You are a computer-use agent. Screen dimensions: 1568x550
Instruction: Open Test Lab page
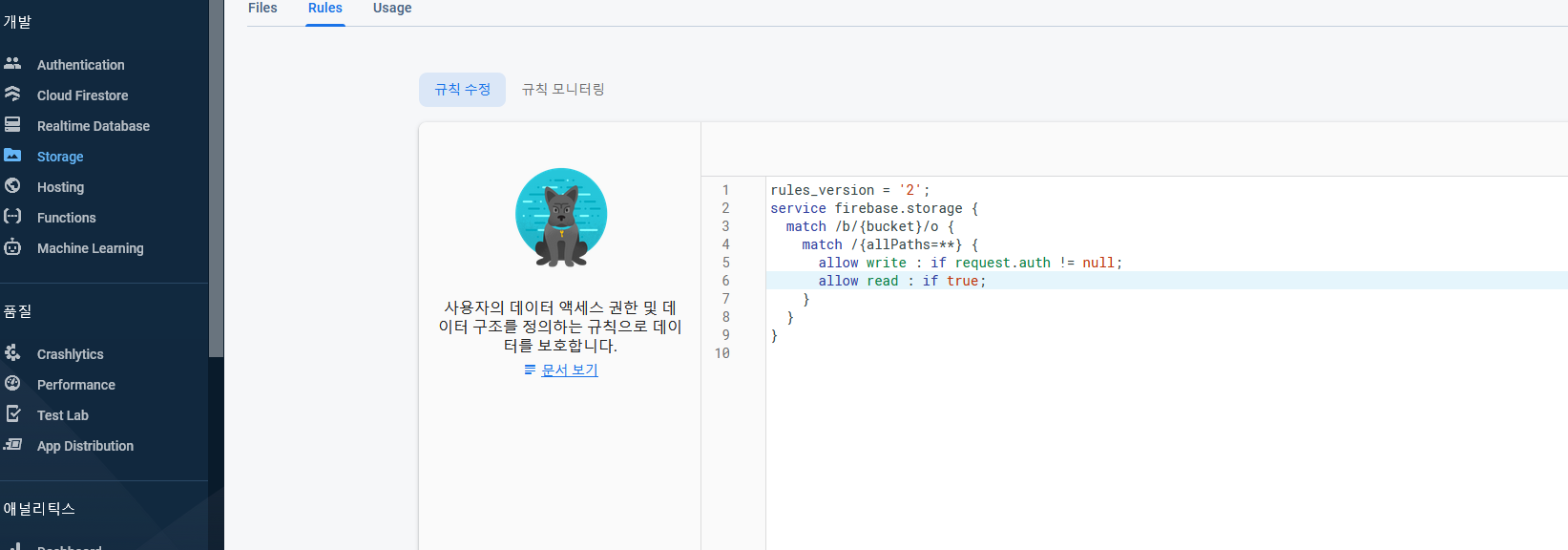63,415
